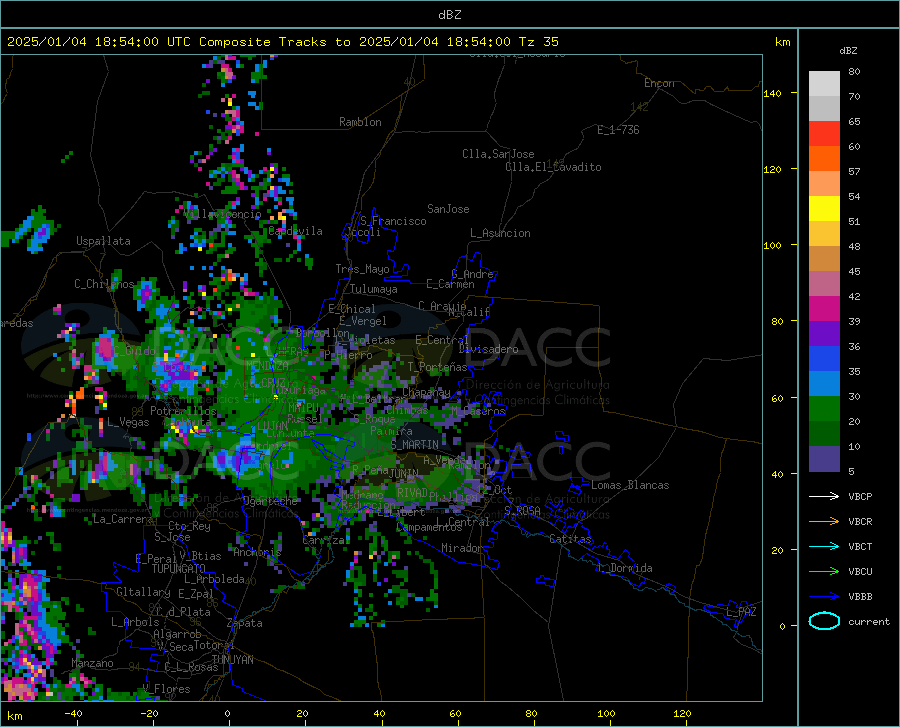
Task: Select the green 20 dBZ color swatch
Action: tap(824, 409)
